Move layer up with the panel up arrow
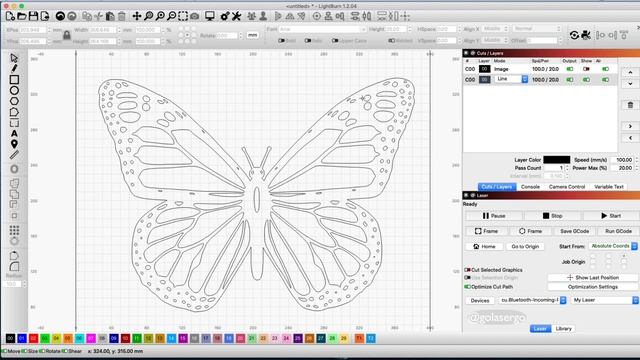 click(630, 72)
